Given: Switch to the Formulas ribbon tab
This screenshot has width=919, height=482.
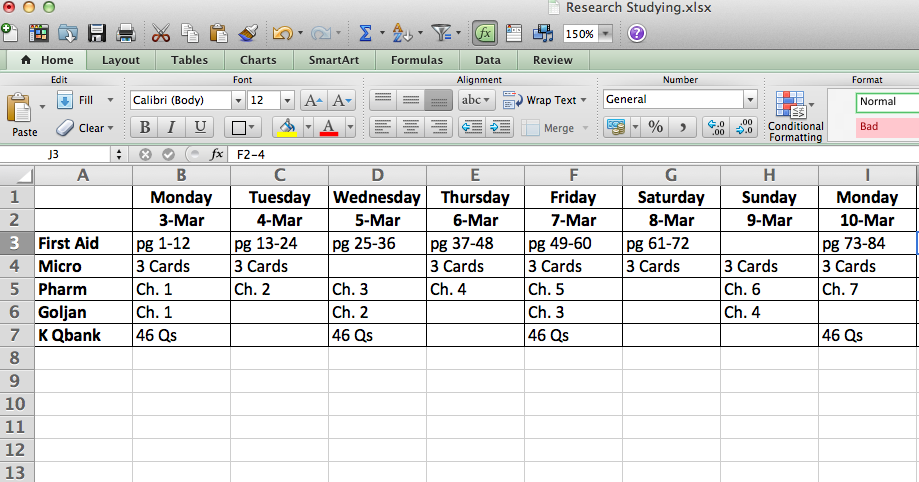Looking at the screenshot, I should [x=416, y=60].
